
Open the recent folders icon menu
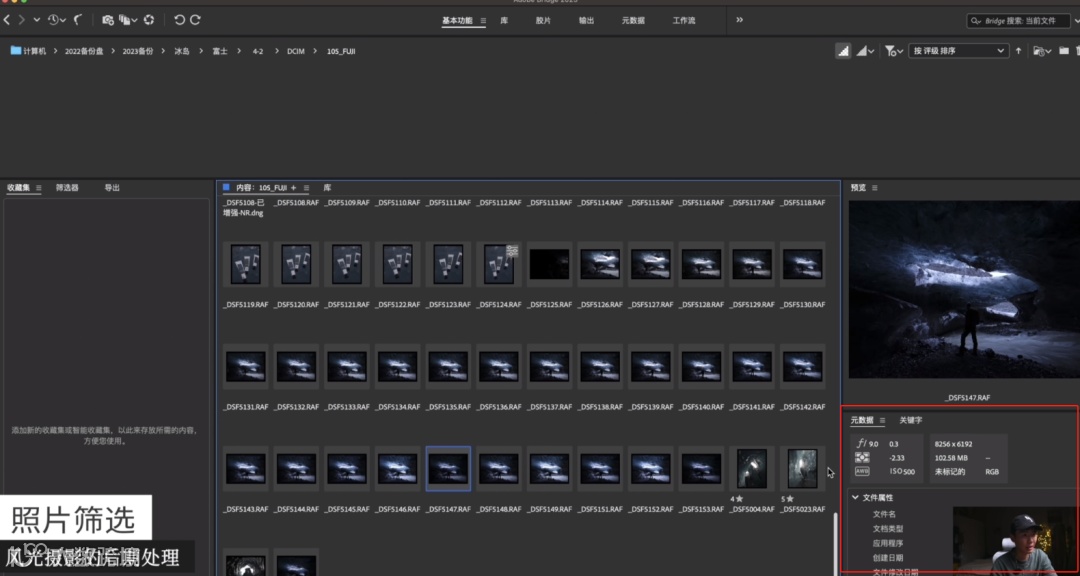tap(1042, 51)
